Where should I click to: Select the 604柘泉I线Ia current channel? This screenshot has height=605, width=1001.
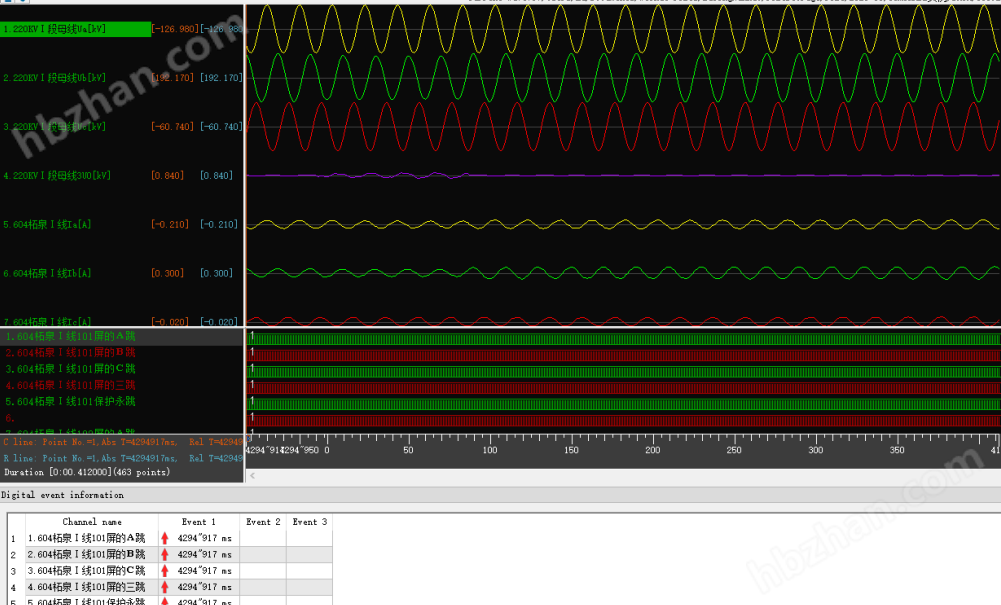click(48, 225)
